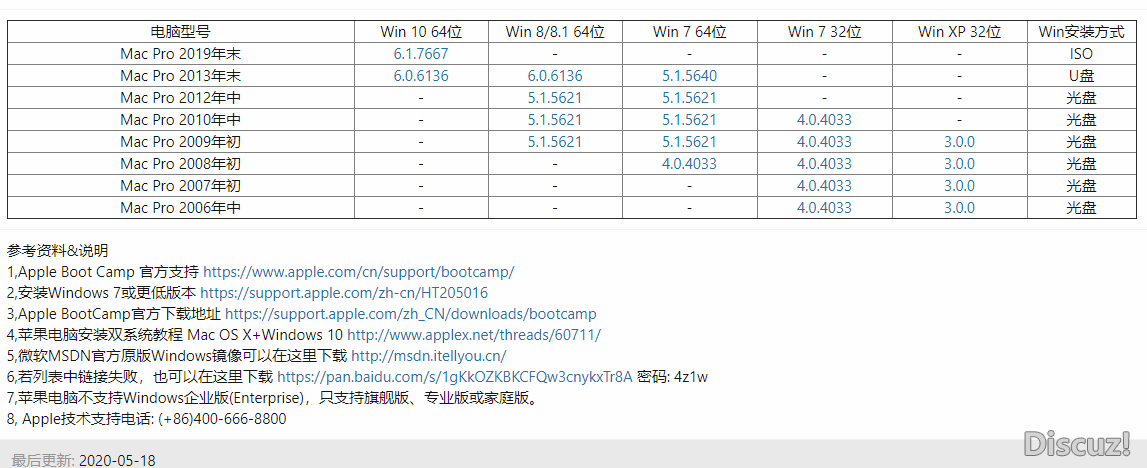
Task: Click the Apple技术支持电话 line
Action: click(147, 420)
